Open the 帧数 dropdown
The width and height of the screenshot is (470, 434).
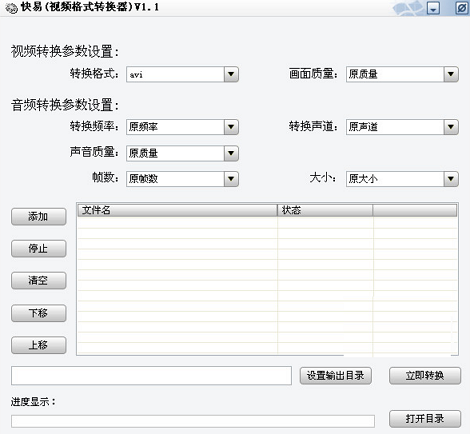click(182, 179)
